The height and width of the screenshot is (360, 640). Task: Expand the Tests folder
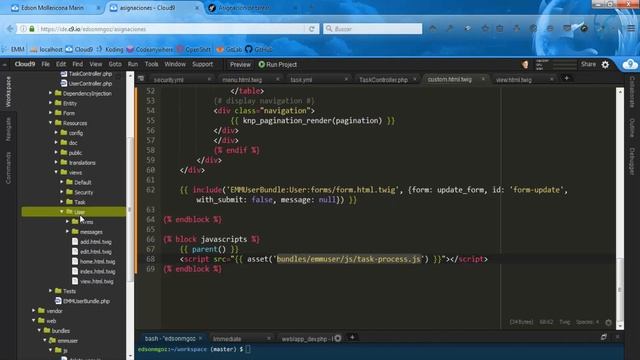(x=51, y=291)
